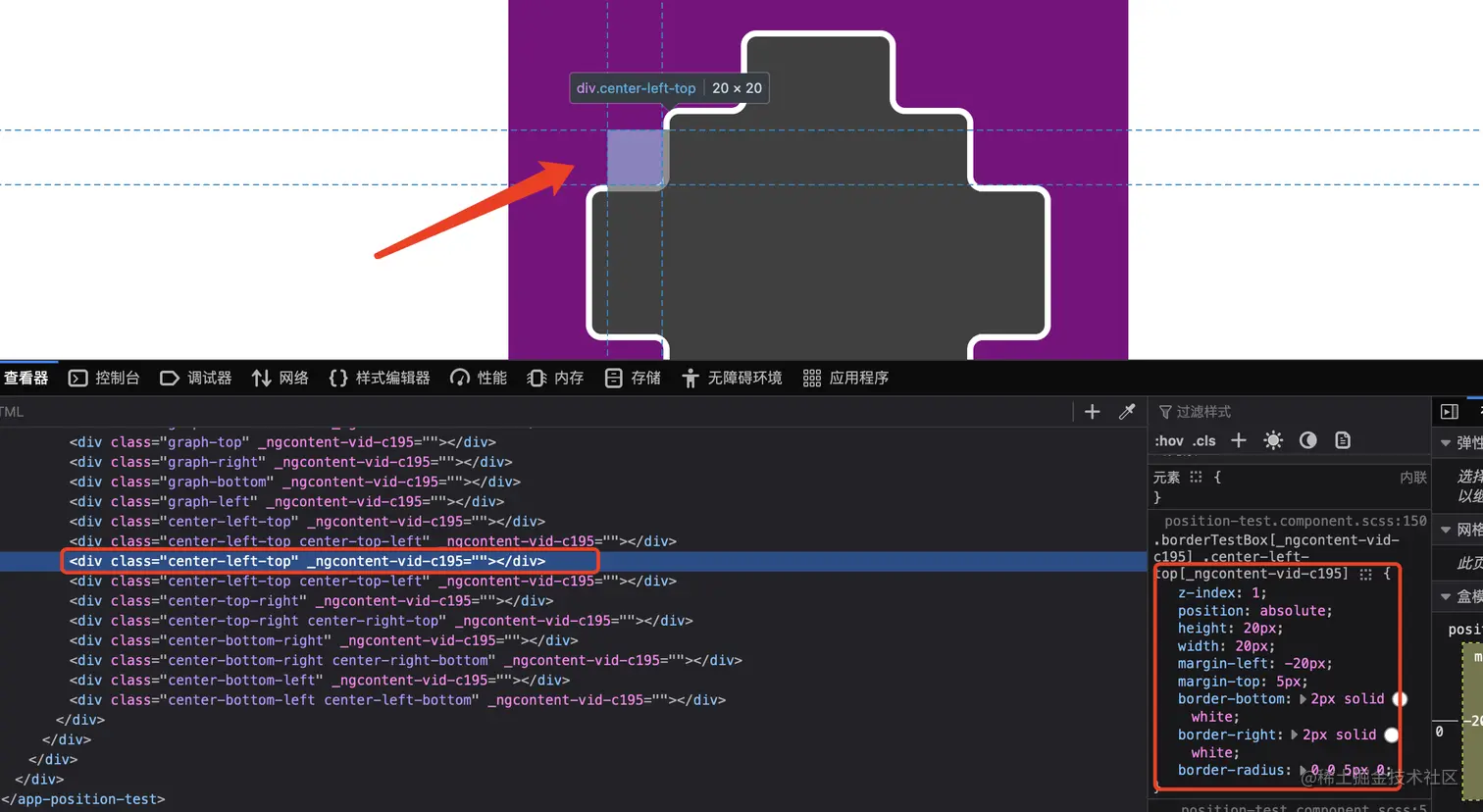Switch to the 网络 tab
1483x812 pixels.
[x=281, y=379]
